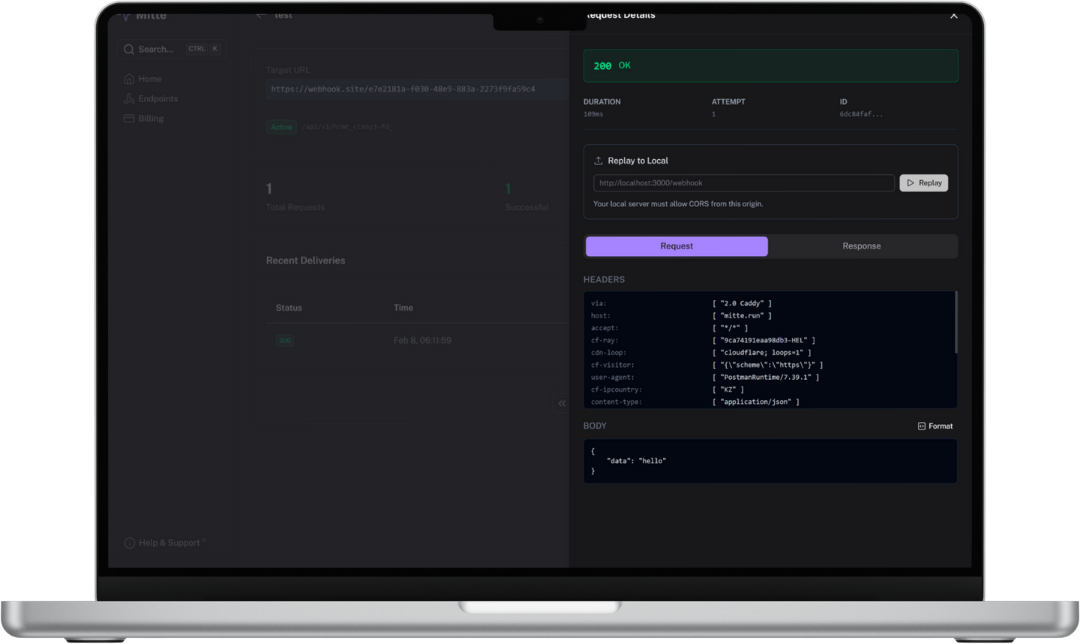Click the 200 OK status banner
This screenshot has width=1080, height=644.
[770, 66]
